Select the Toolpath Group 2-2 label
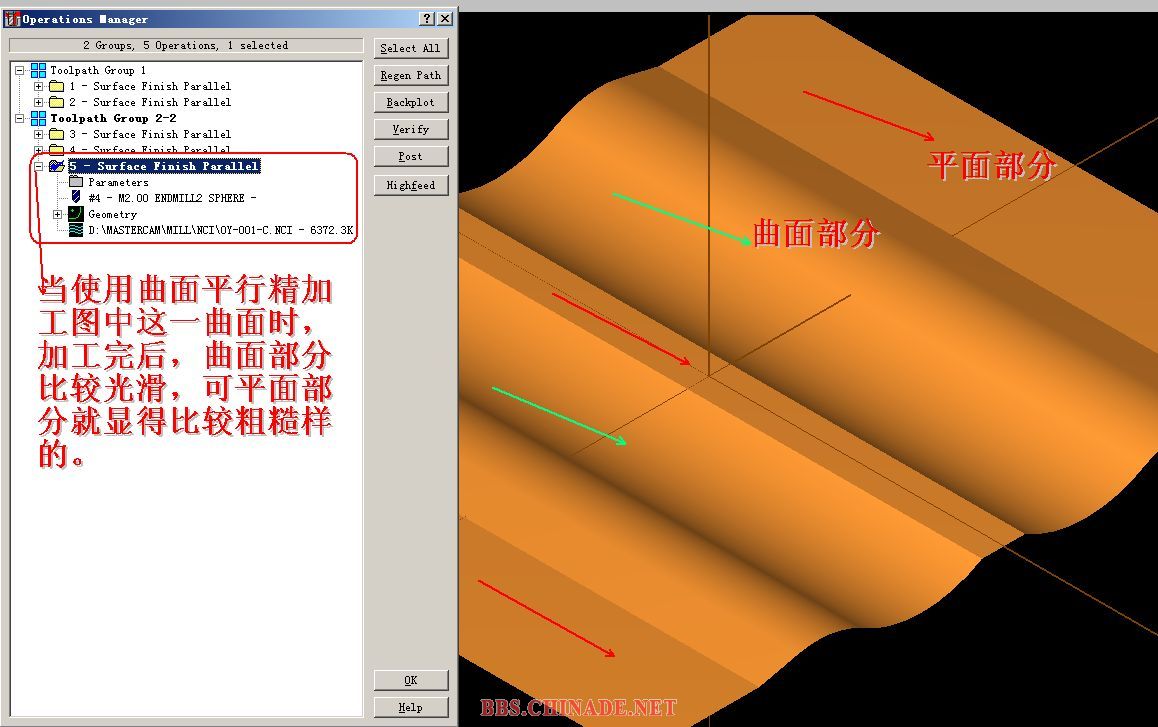 [x=113, y=118]
